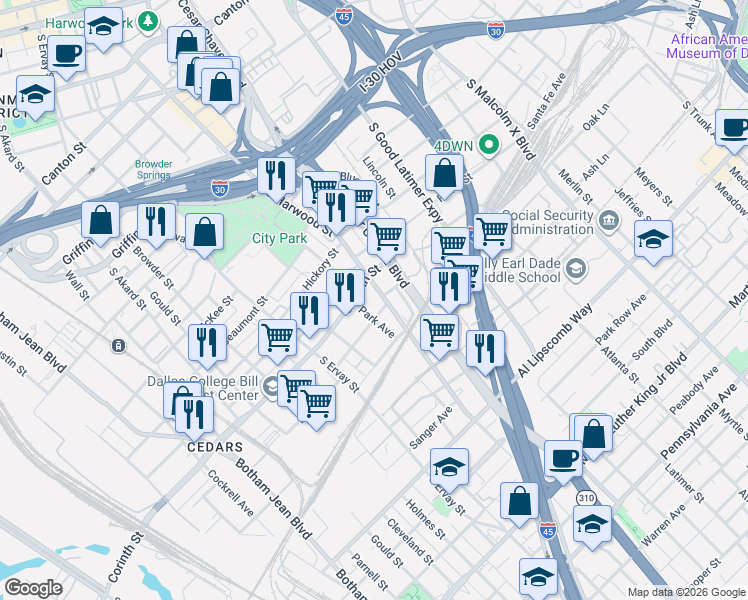
Task: Open the African American Museum label
Action: (707, 46)
